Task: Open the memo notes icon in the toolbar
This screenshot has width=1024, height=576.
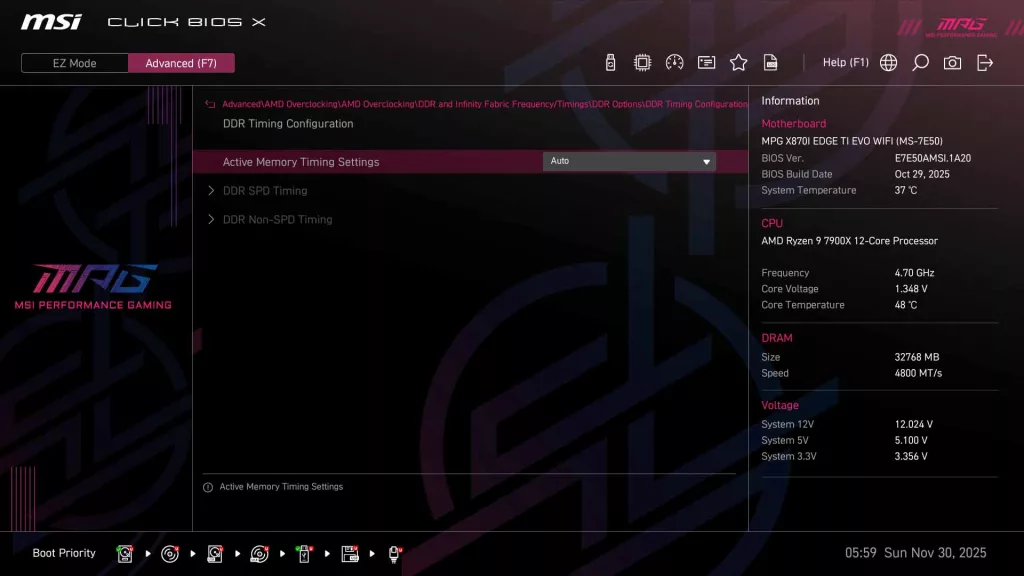Action: (707, 62)
